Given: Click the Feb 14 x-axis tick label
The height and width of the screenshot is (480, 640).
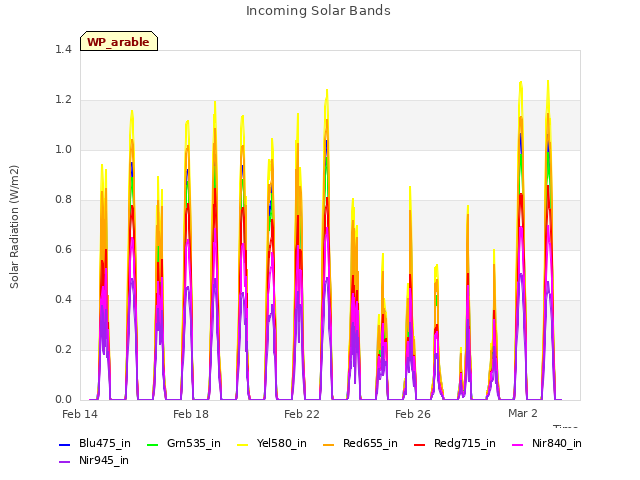Looking at the screenshot, I should pyautogui.click(x=80, y=414).
